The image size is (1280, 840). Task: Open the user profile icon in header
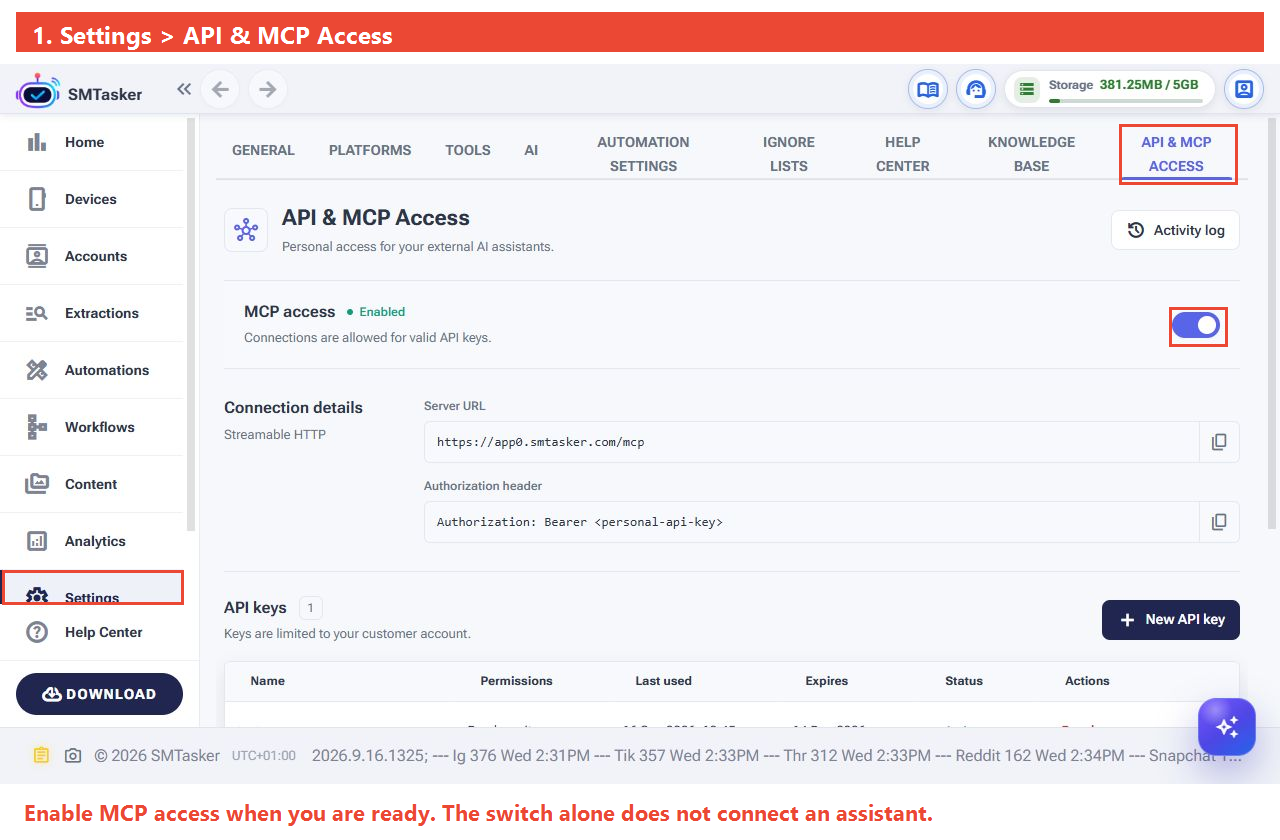pyautogui.click(x=1244, y=89)
